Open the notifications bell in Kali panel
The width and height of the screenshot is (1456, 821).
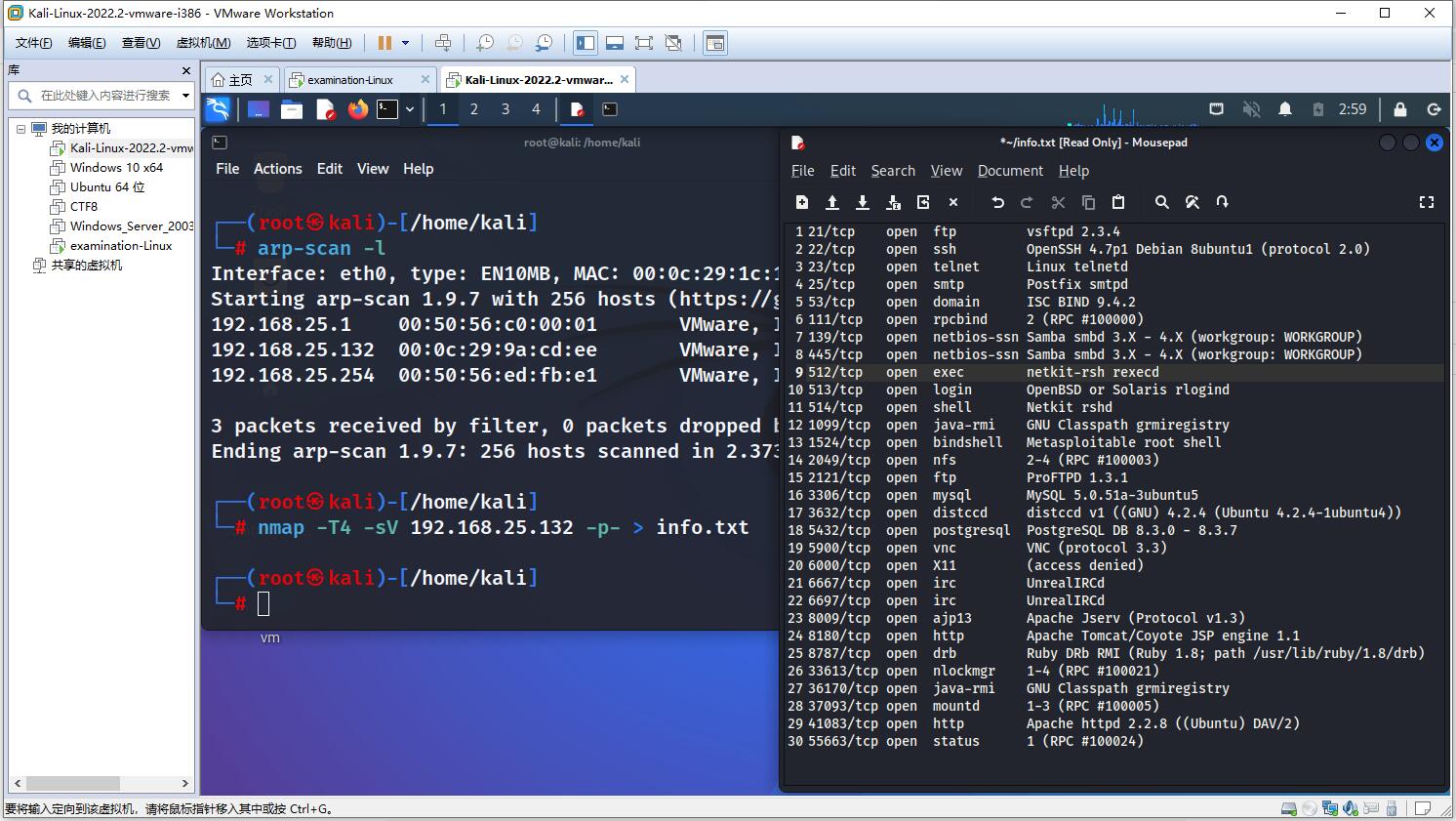1285,109
